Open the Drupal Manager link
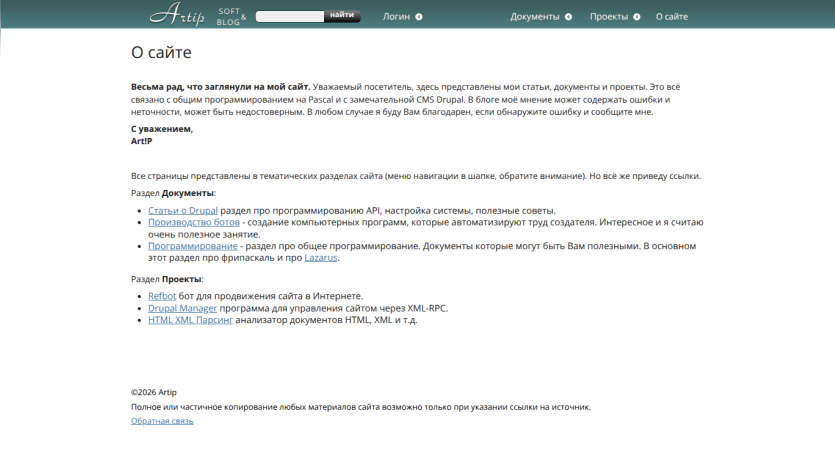This screenshot has height=469, width=835. [183, 308]
